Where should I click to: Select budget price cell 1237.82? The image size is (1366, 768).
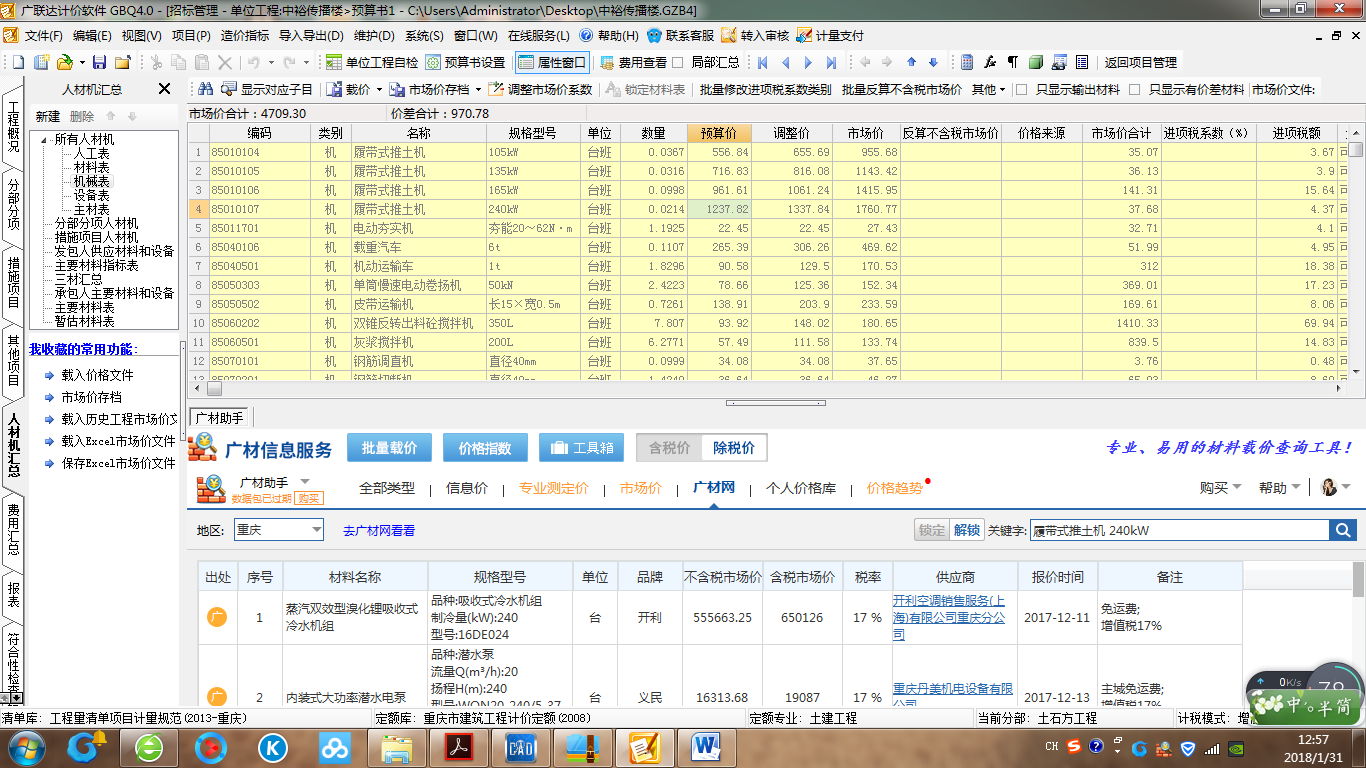(x=719, y=209)
